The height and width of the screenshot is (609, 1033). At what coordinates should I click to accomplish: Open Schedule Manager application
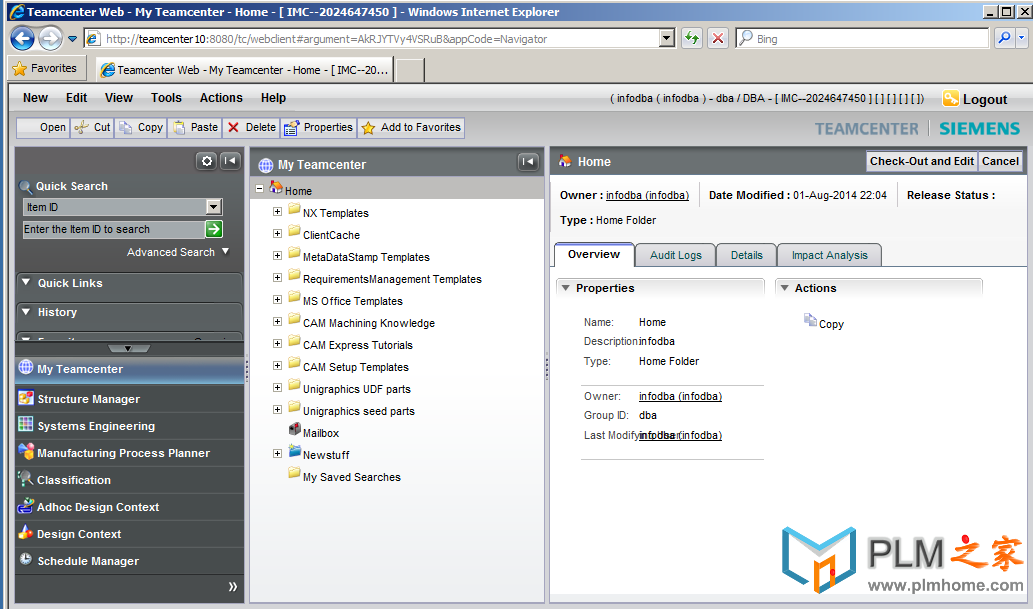[x=130, y=561]
